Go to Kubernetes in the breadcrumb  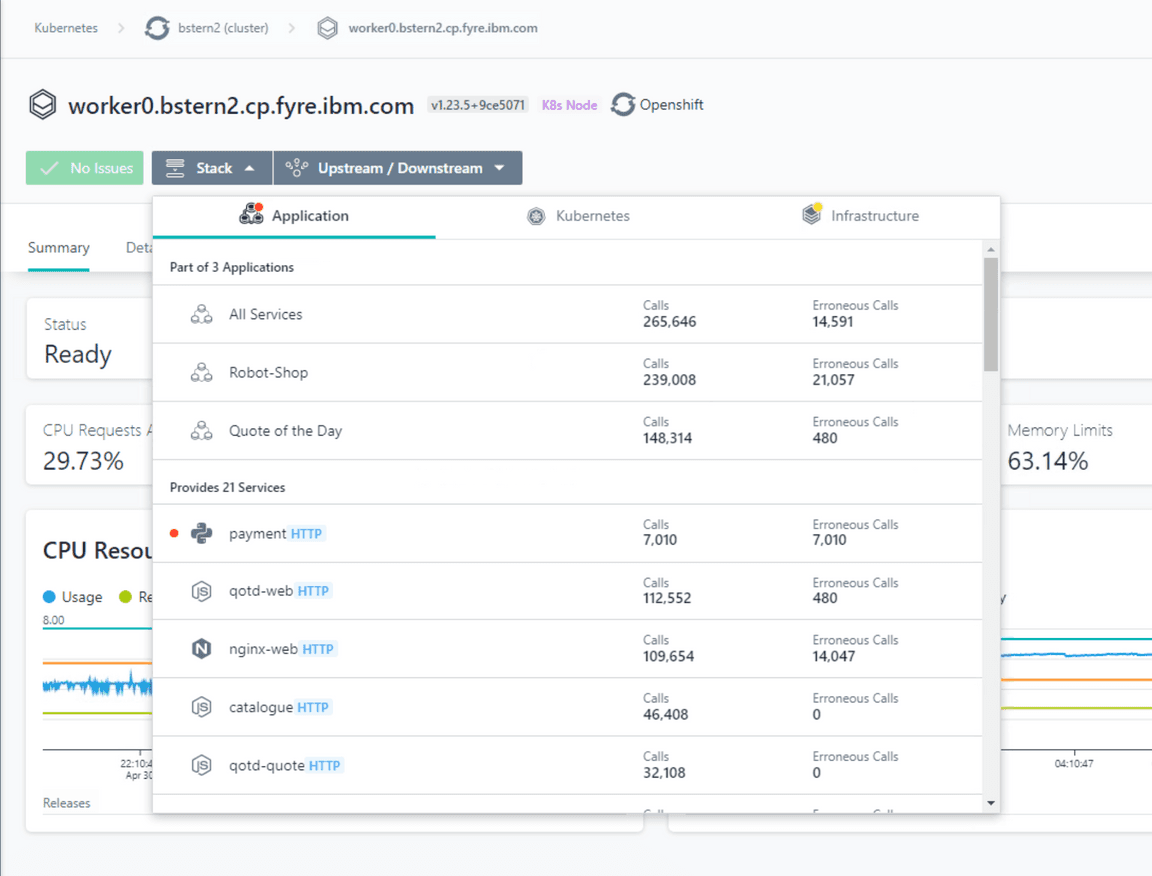(66, 28)
